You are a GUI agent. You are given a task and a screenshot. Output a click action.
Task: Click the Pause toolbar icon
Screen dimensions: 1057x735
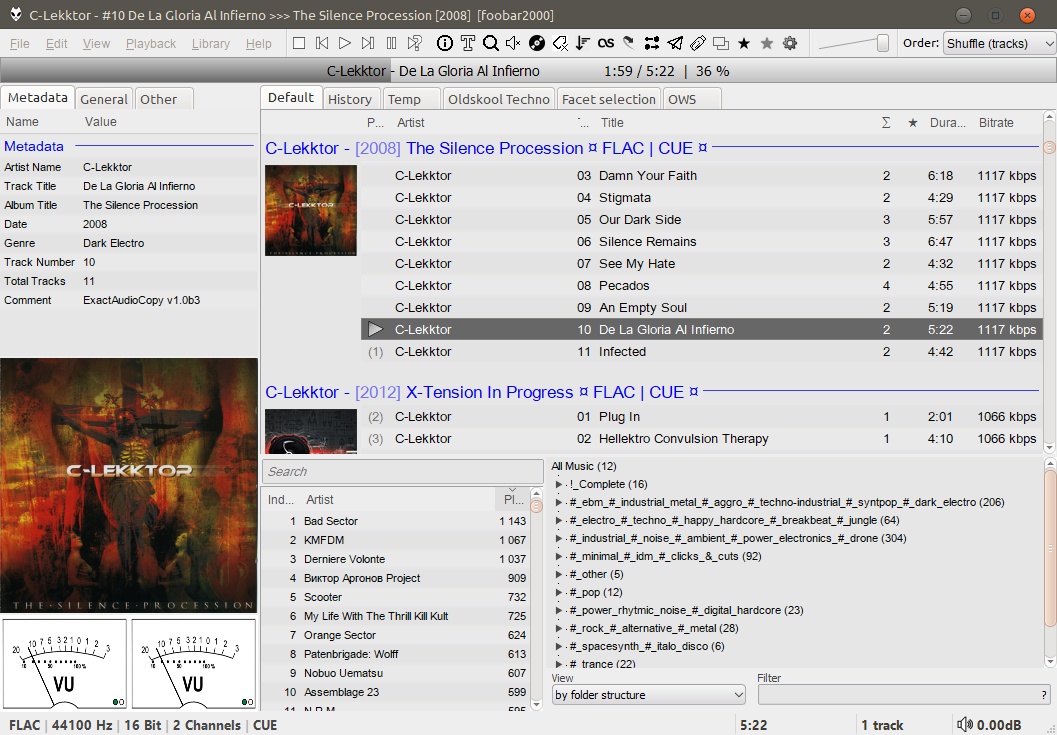coord(391,43)
